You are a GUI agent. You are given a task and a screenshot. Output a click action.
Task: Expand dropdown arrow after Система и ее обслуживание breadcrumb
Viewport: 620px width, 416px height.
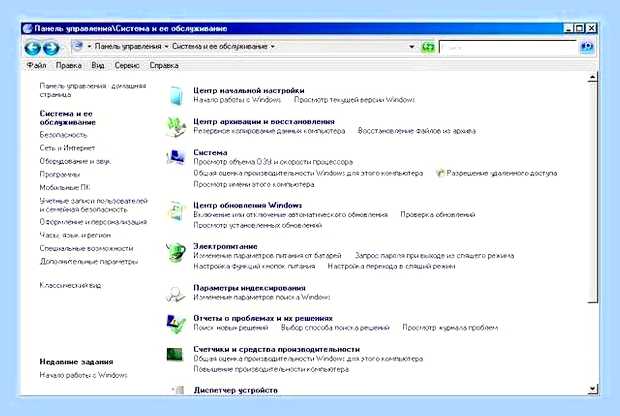(x=272, y=47)
